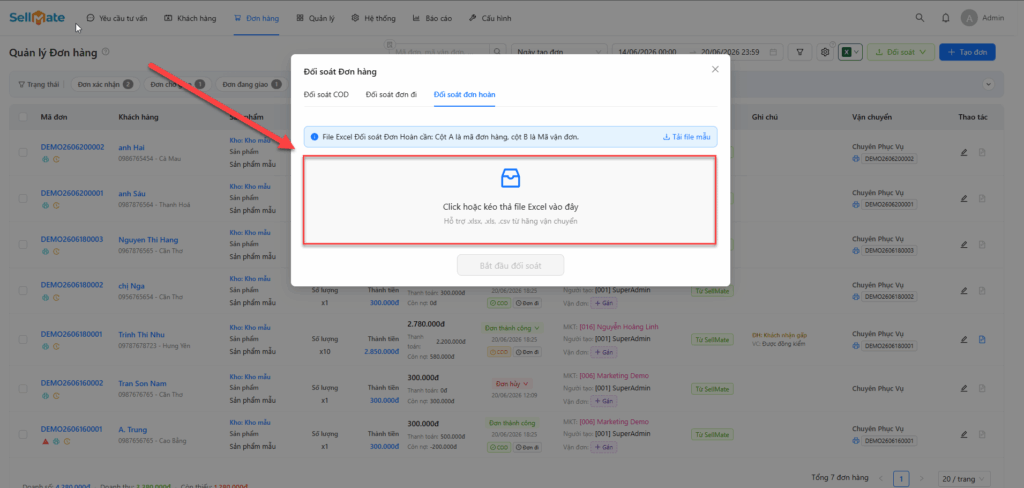Click the inbox upload icon in dialog
This screenshot has width=1024, height=488.
pyautogui.click(x=510, y=178)
